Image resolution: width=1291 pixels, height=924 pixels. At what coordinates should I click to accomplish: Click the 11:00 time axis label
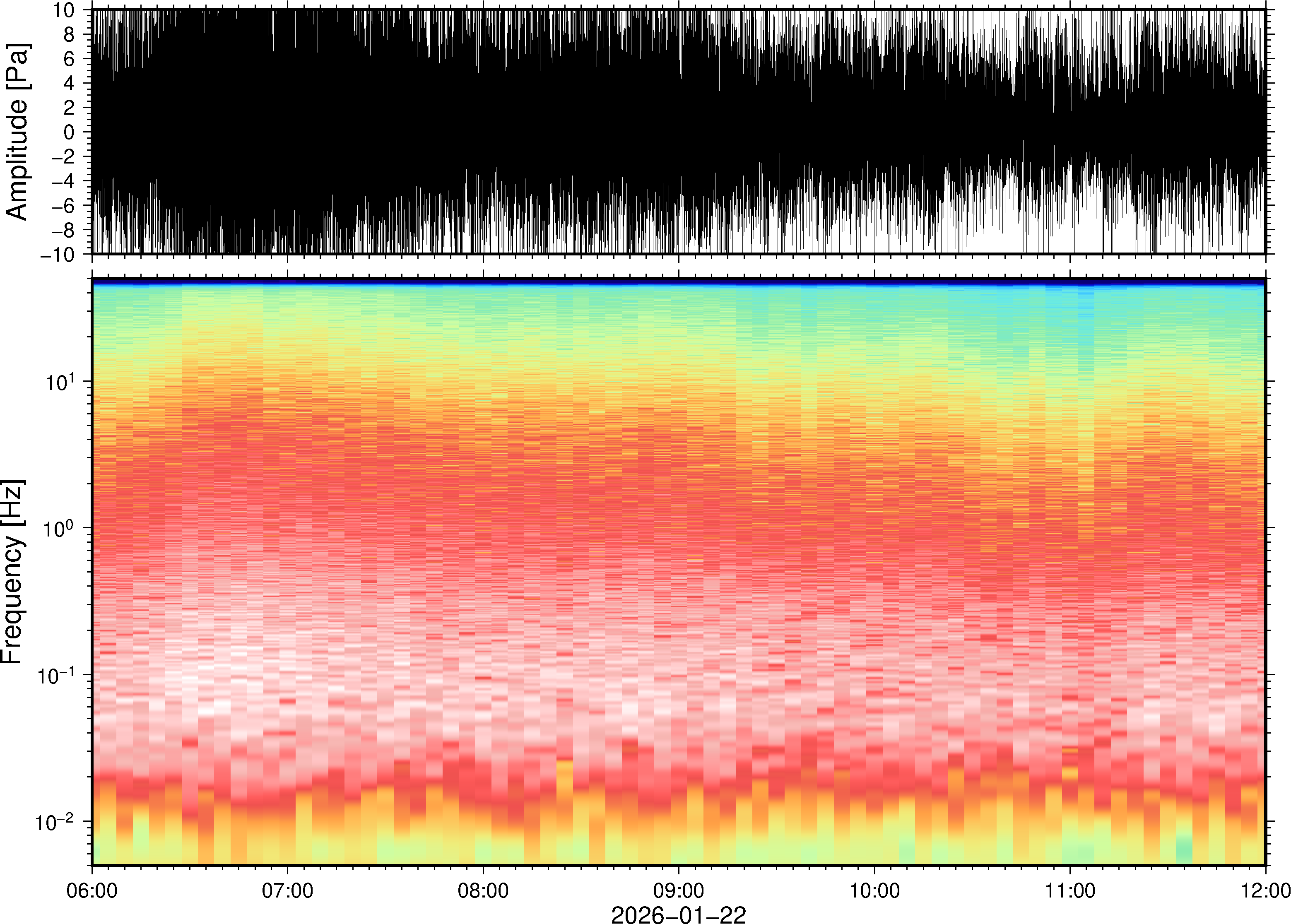(1069, 890)
